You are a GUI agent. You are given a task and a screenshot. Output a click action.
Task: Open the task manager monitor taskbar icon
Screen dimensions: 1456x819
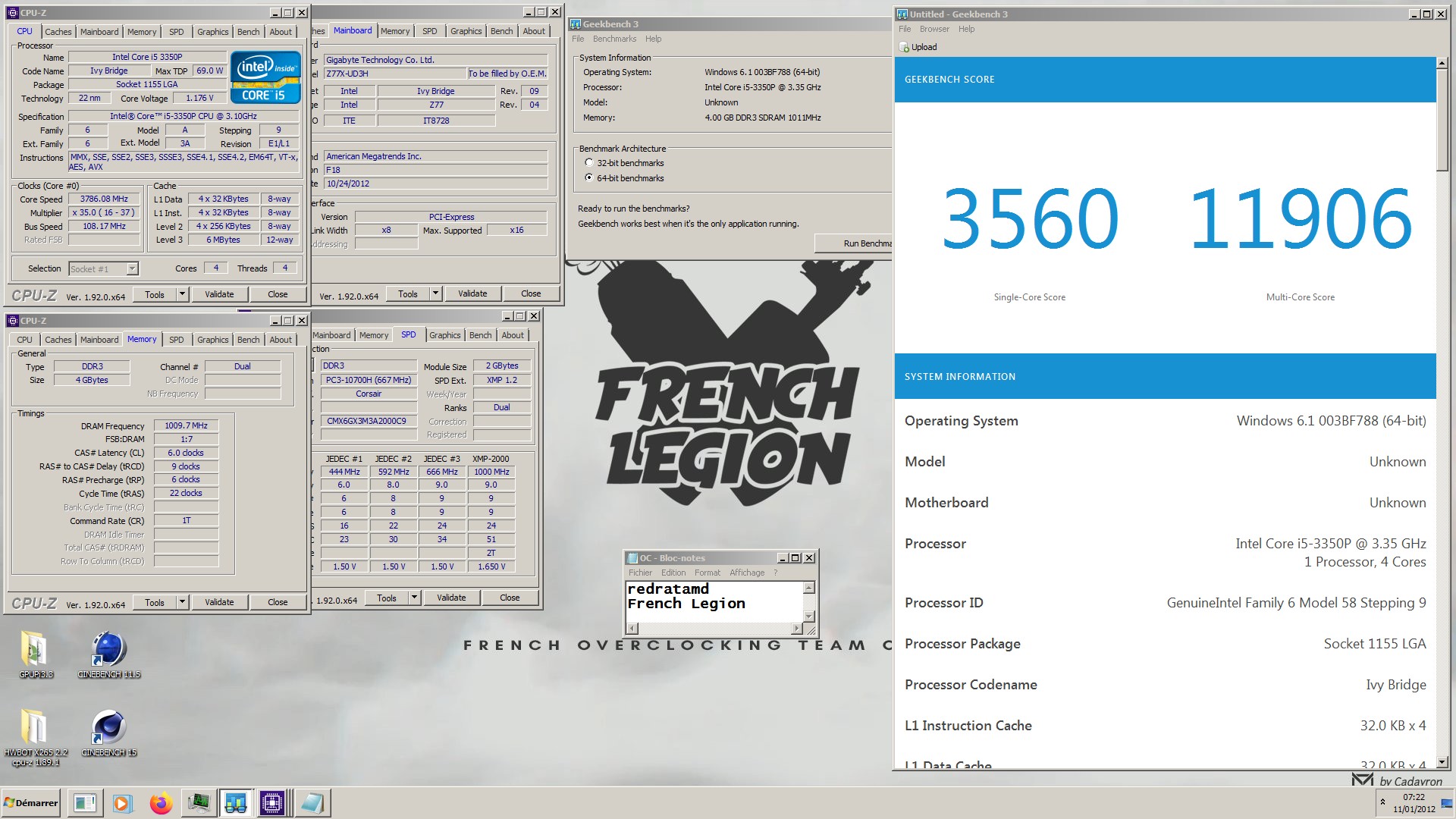198,803
